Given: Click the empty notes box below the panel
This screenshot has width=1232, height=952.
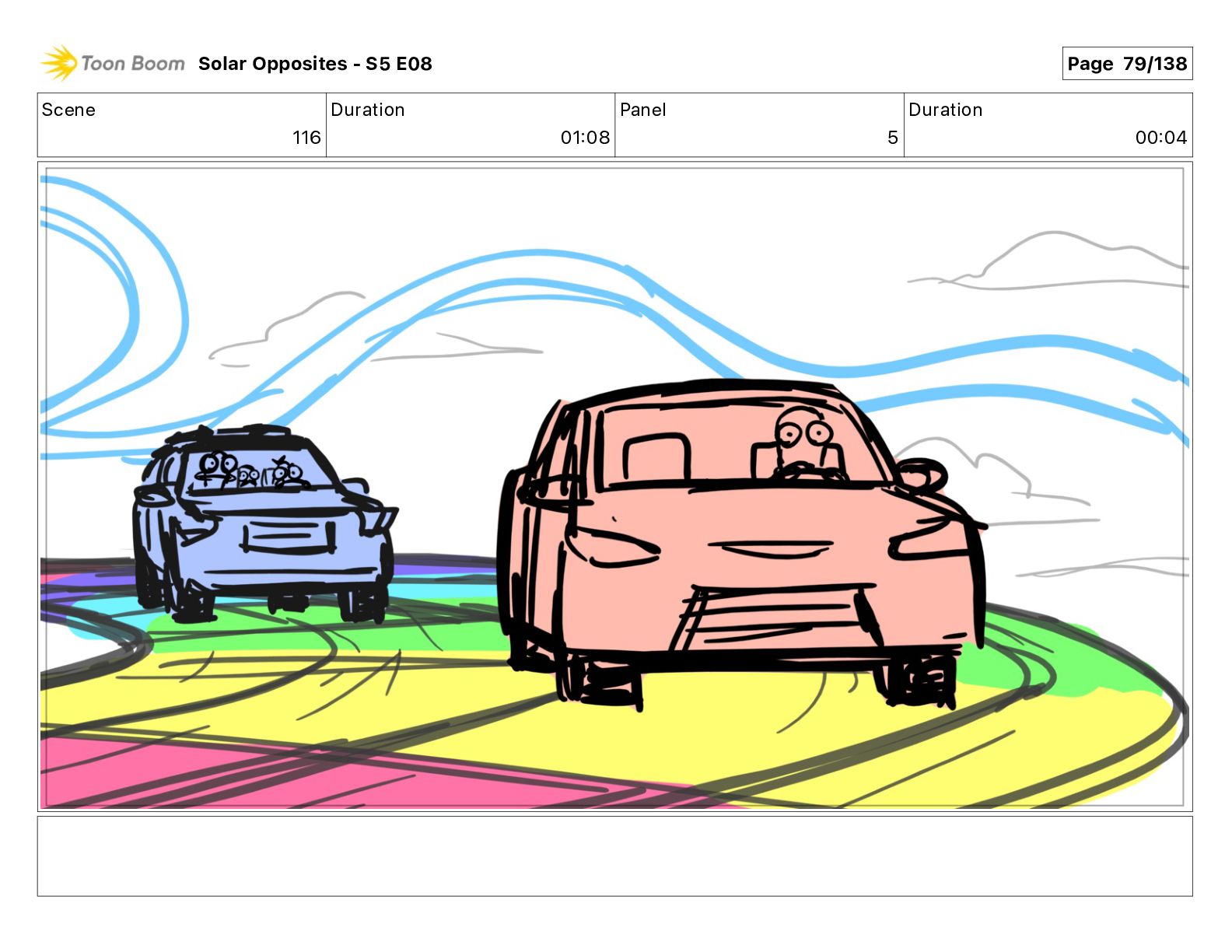Looking at the screenshot, I should pyautogui.click(x=614, y=856).
